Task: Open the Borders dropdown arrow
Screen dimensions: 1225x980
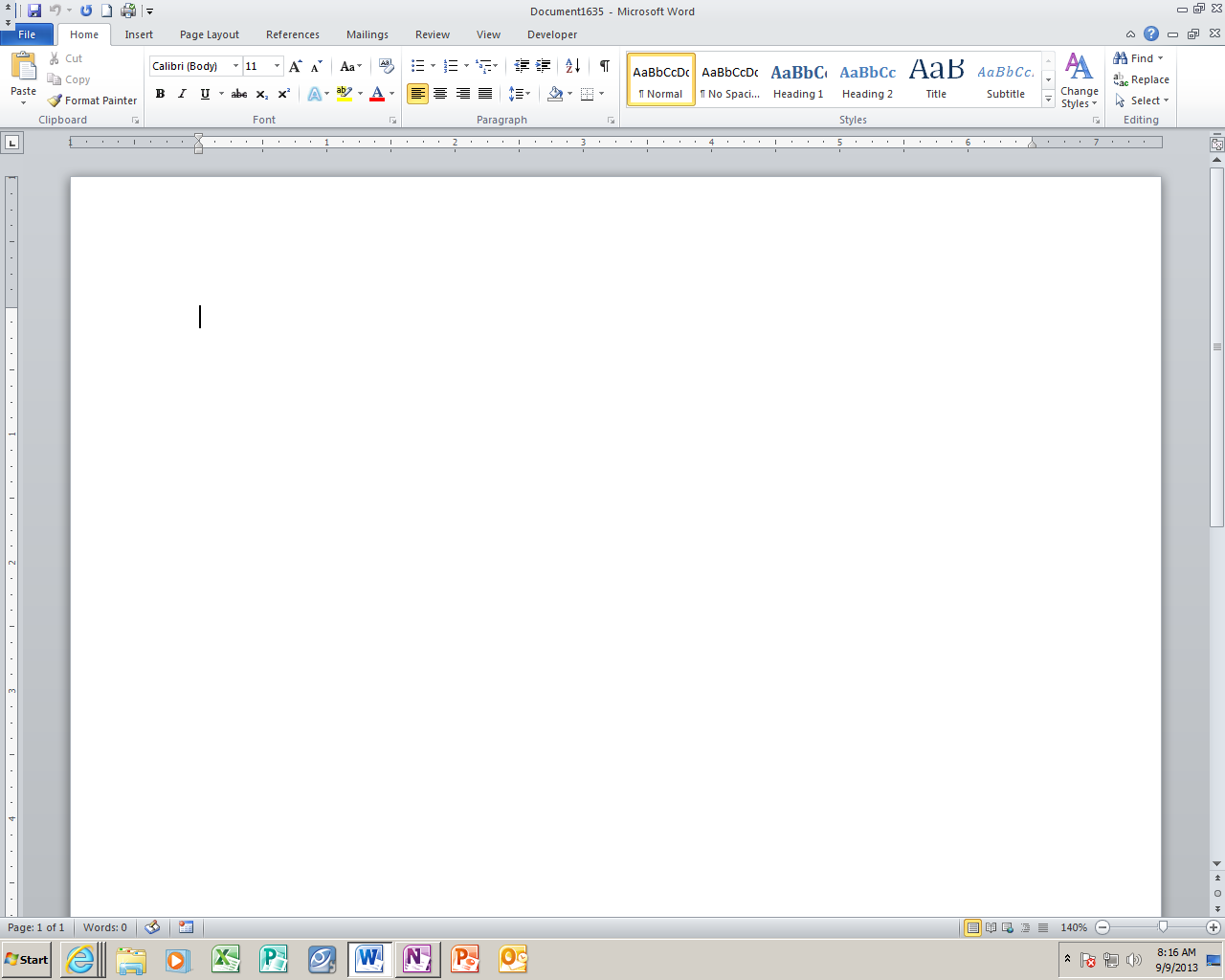Action: [x=601, y=94]
